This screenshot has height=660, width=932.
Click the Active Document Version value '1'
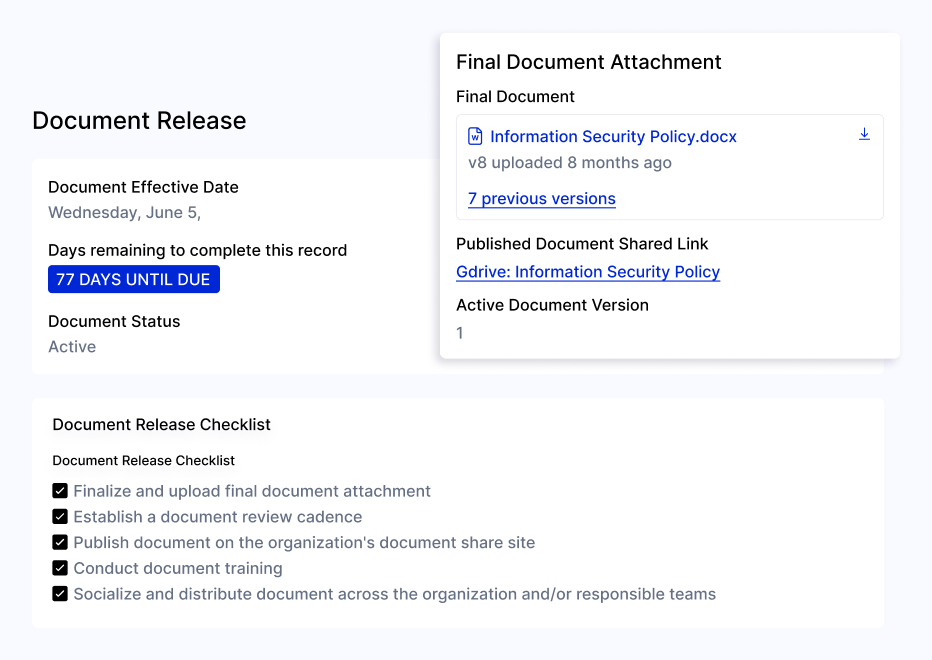[460, 333]
